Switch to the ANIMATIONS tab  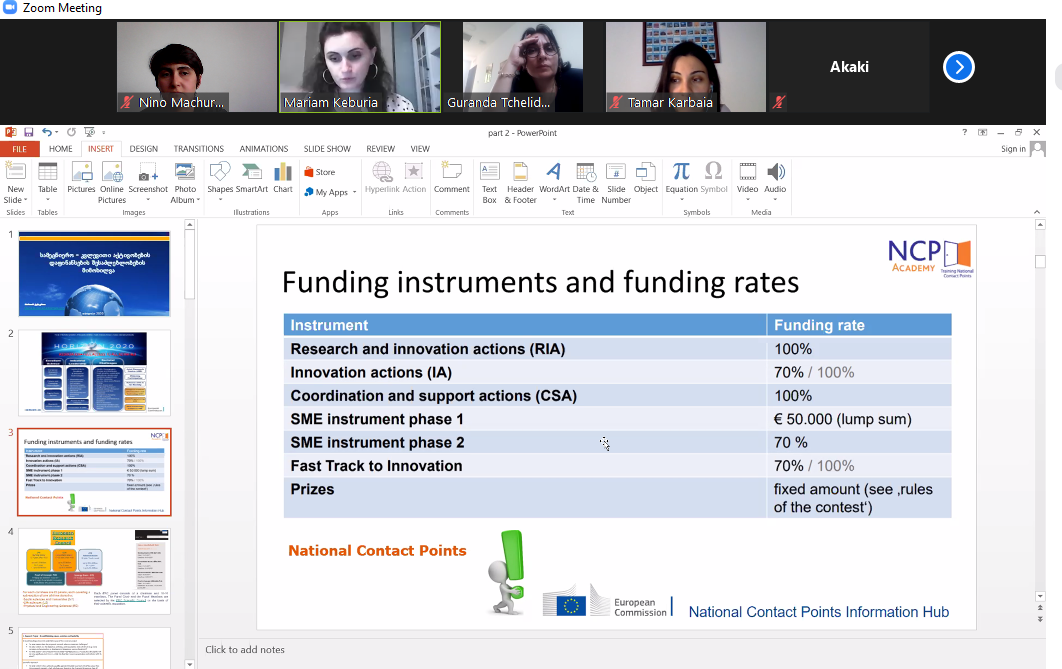coord(263,149)
